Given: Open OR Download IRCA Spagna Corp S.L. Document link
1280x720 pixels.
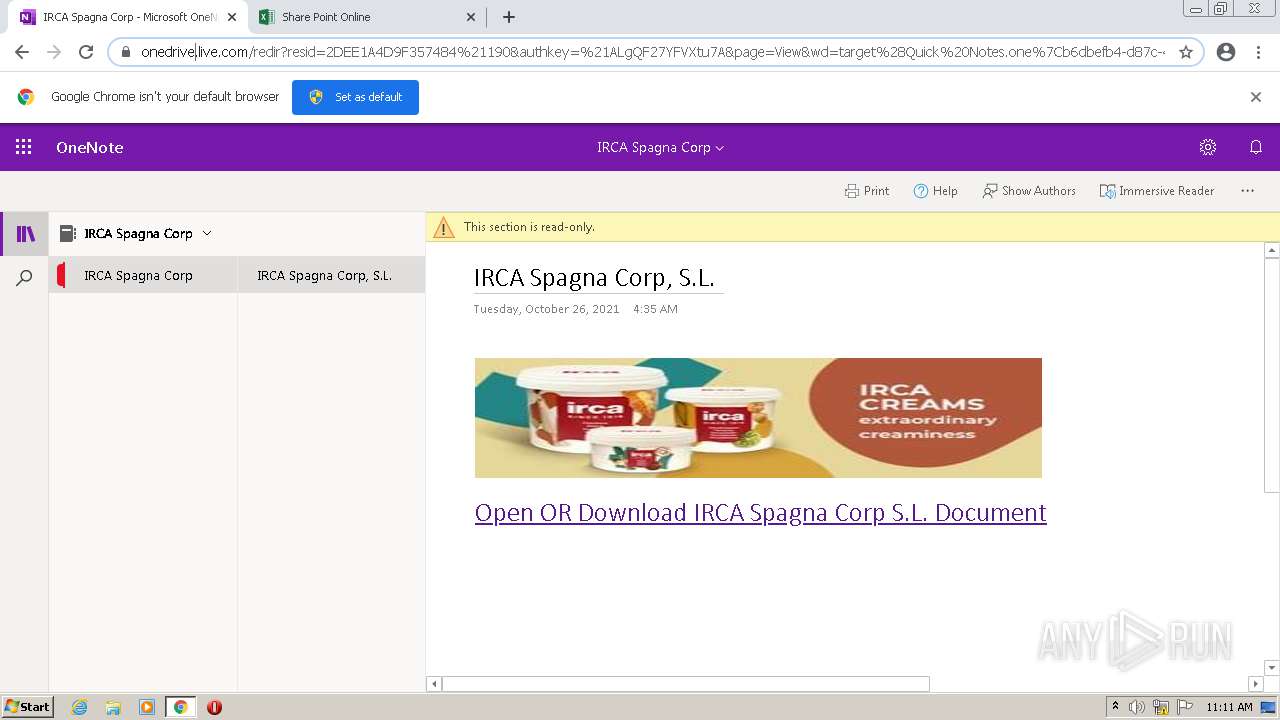Looking at the screenshot, I should click(760, 512).
